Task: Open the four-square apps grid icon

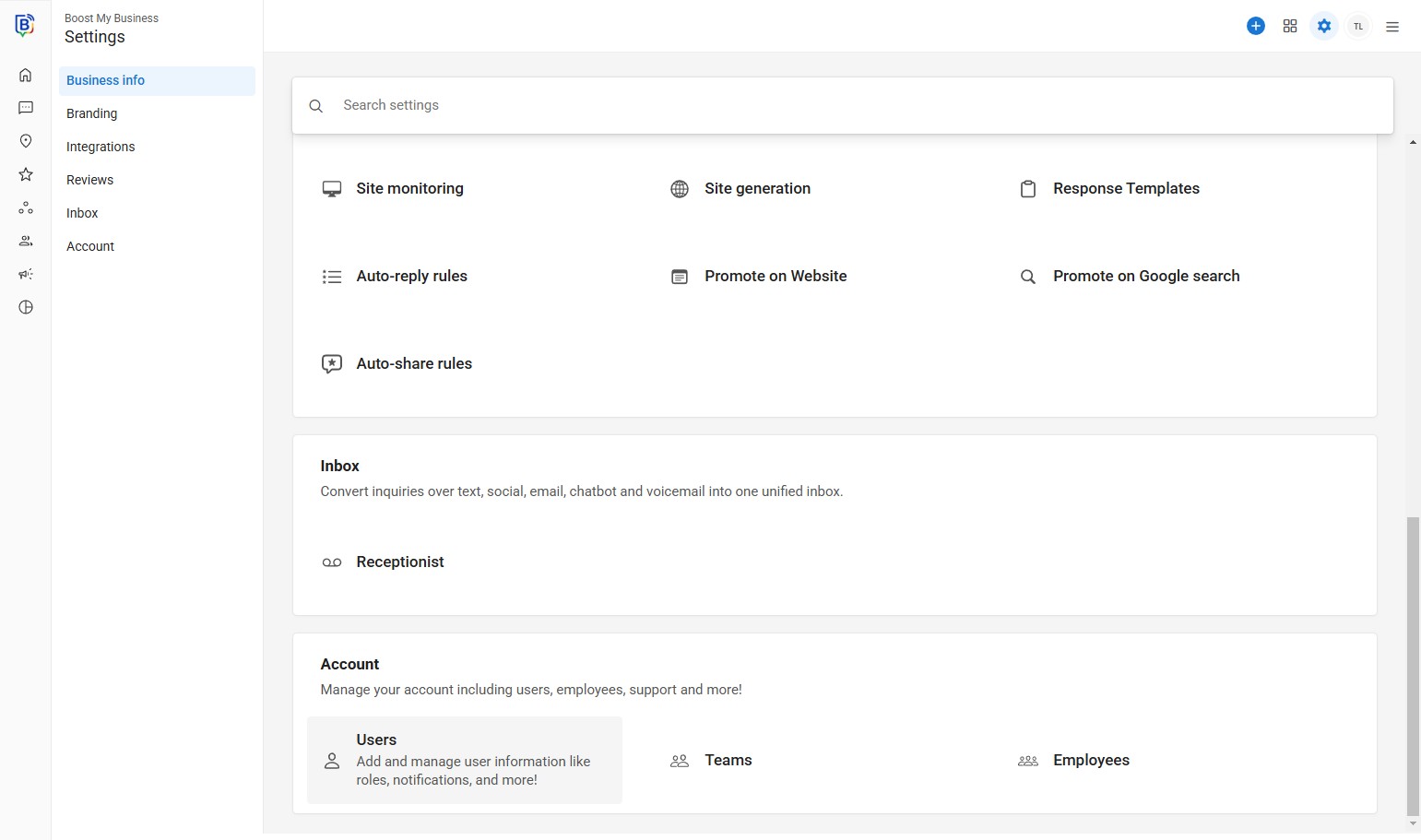Action: [x=1290, y=26]
